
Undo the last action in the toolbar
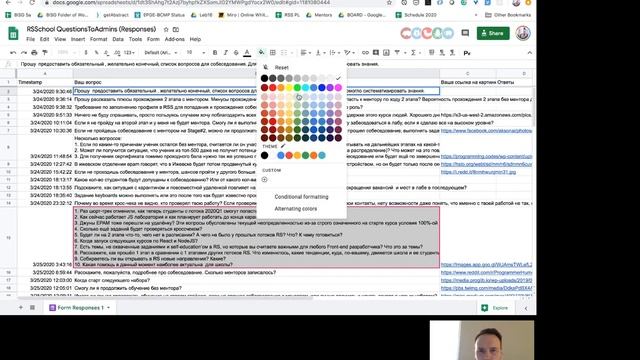[x=13, y=53]
